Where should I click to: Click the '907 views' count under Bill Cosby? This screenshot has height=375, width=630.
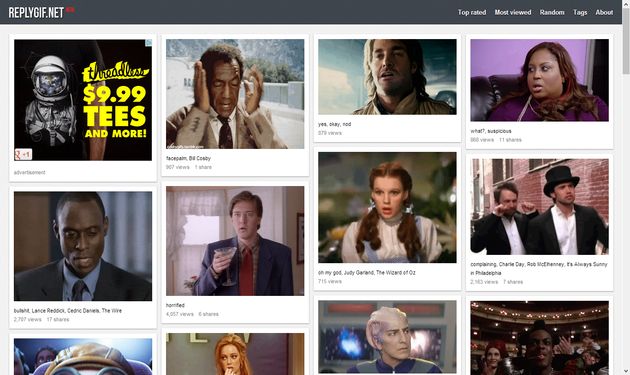tap(178, 167)
